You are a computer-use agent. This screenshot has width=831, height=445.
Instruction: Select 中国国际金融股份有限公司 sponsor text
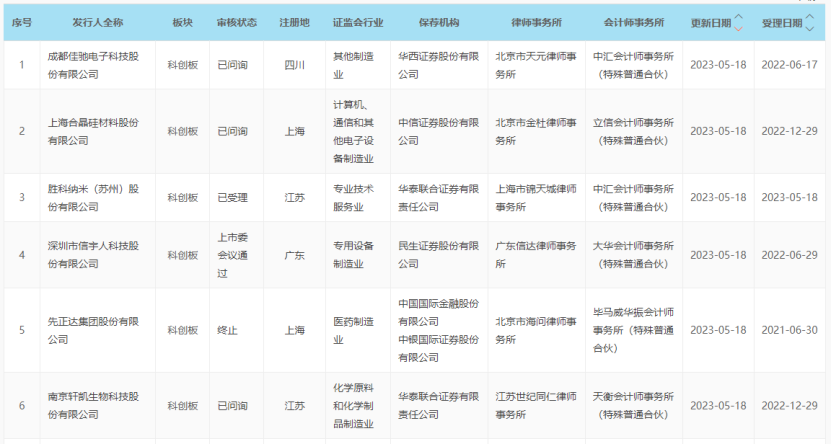pyautogui.click(x=439, y=313)
